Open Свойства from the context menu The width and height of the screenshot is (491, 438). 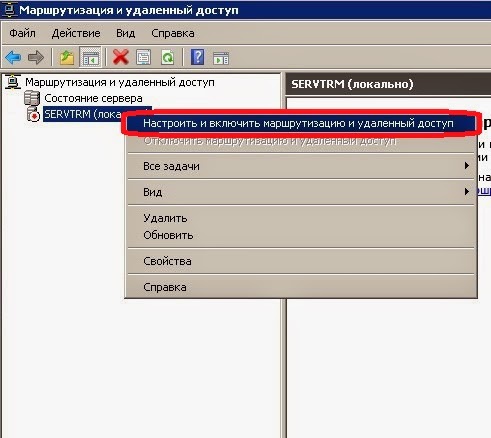(x=301, y=261)
